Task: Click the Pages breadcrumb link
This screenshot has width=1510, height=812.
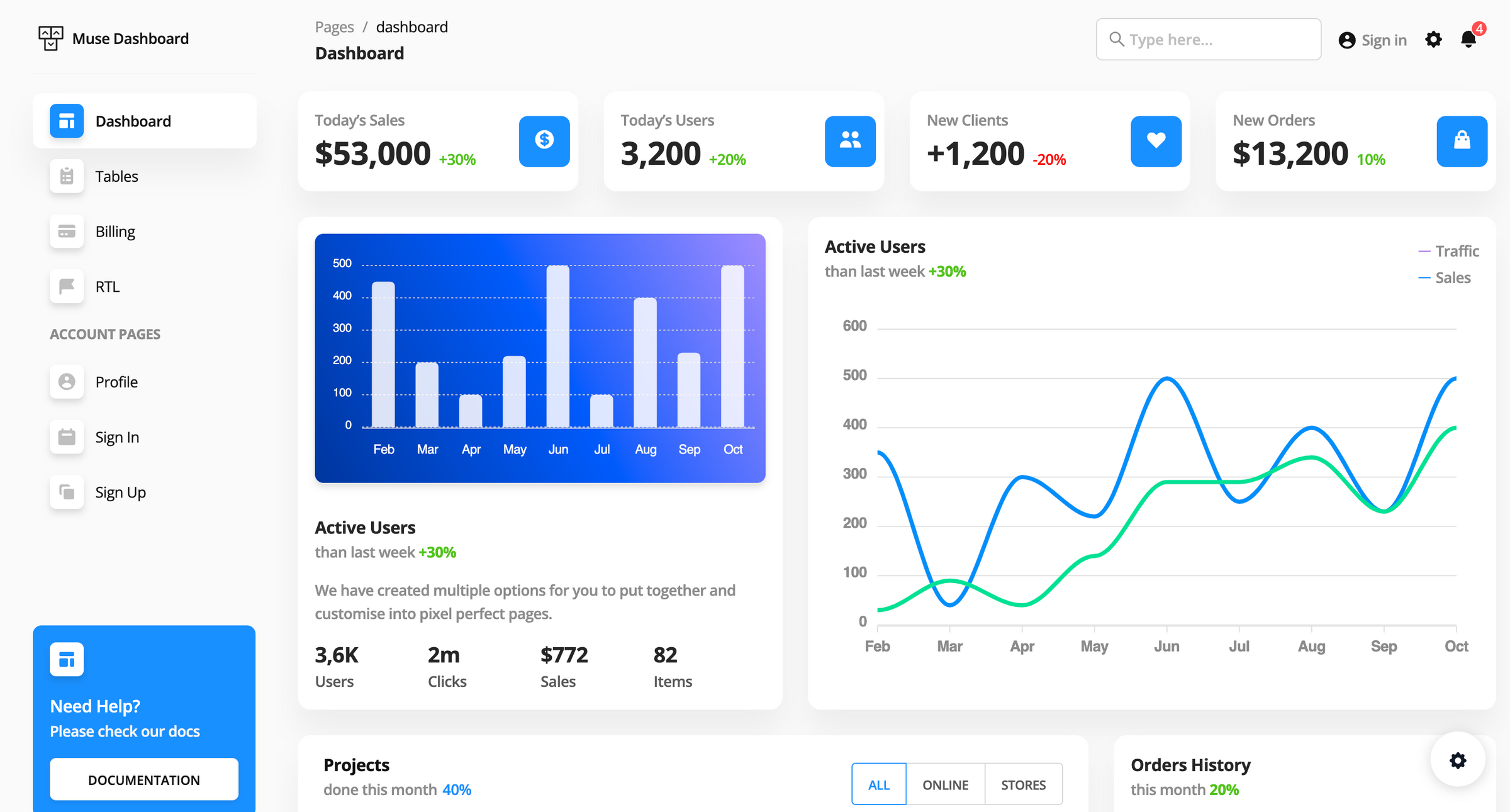Action: point(334,27)
